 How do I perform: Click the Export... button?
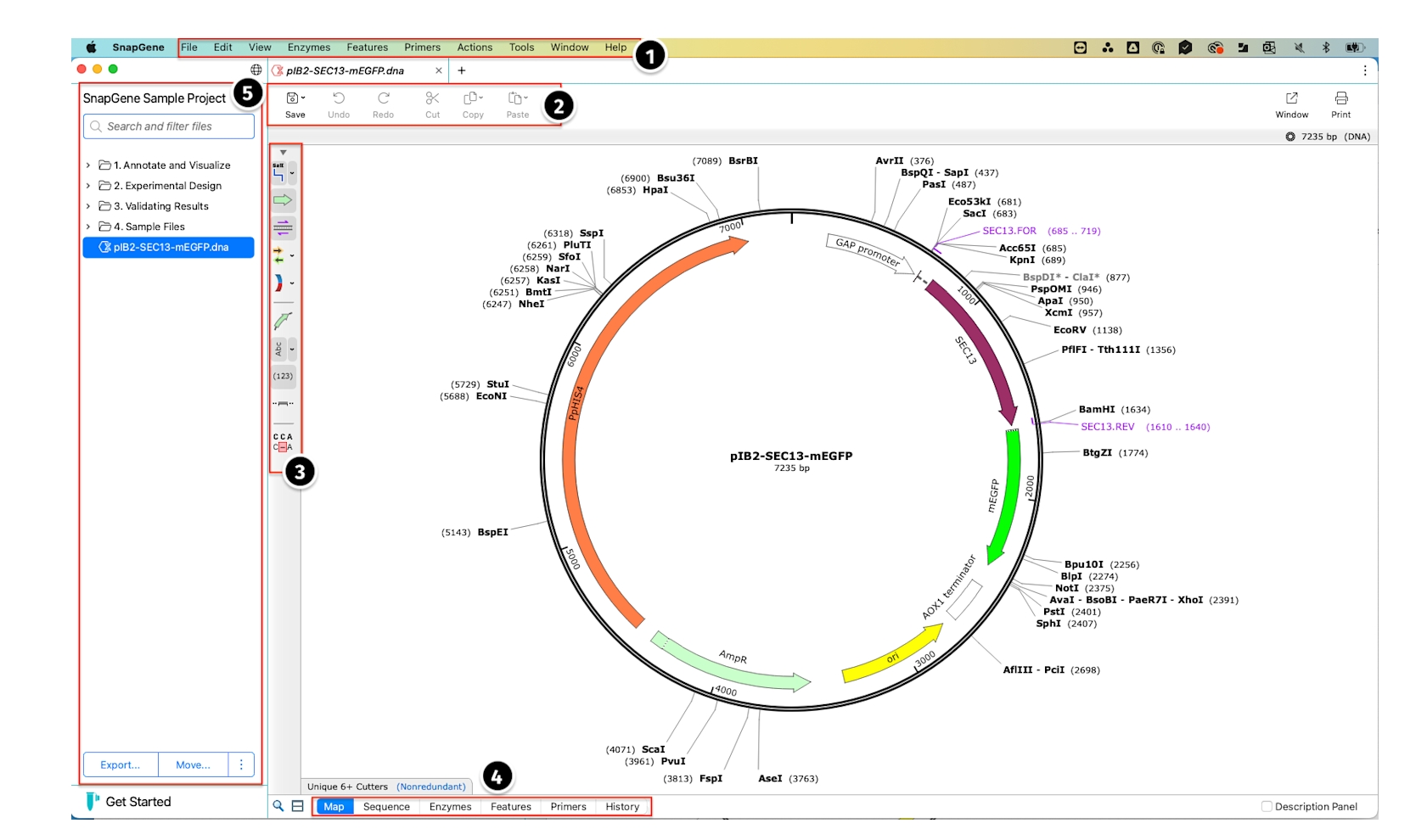point(121,764)
